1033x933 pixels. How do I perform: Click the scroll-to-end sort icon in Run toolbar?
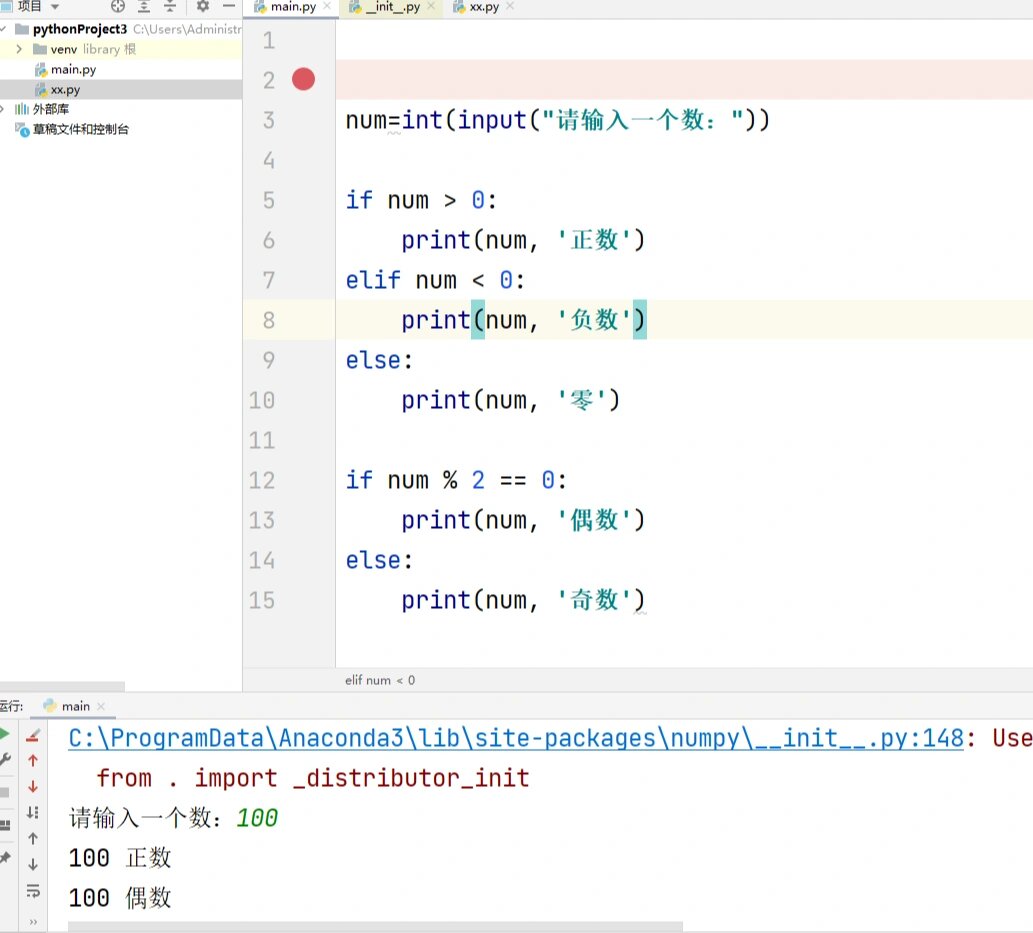(33, 812)
